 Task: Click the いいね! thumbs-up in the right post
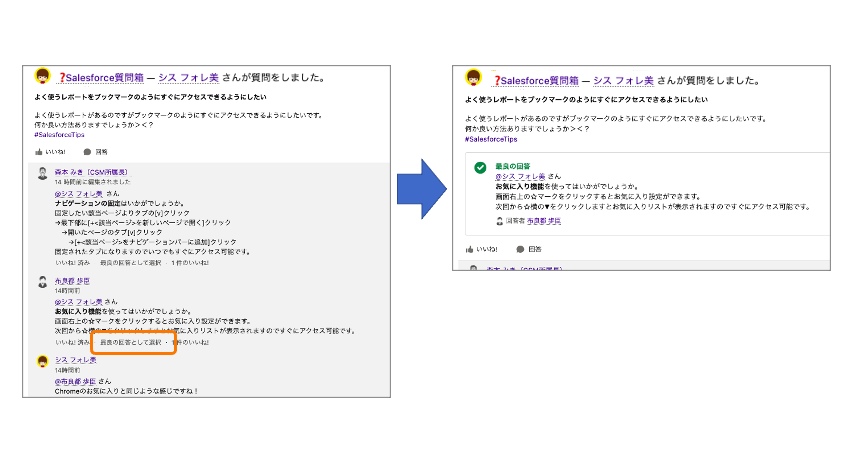[x=482, y=249]
